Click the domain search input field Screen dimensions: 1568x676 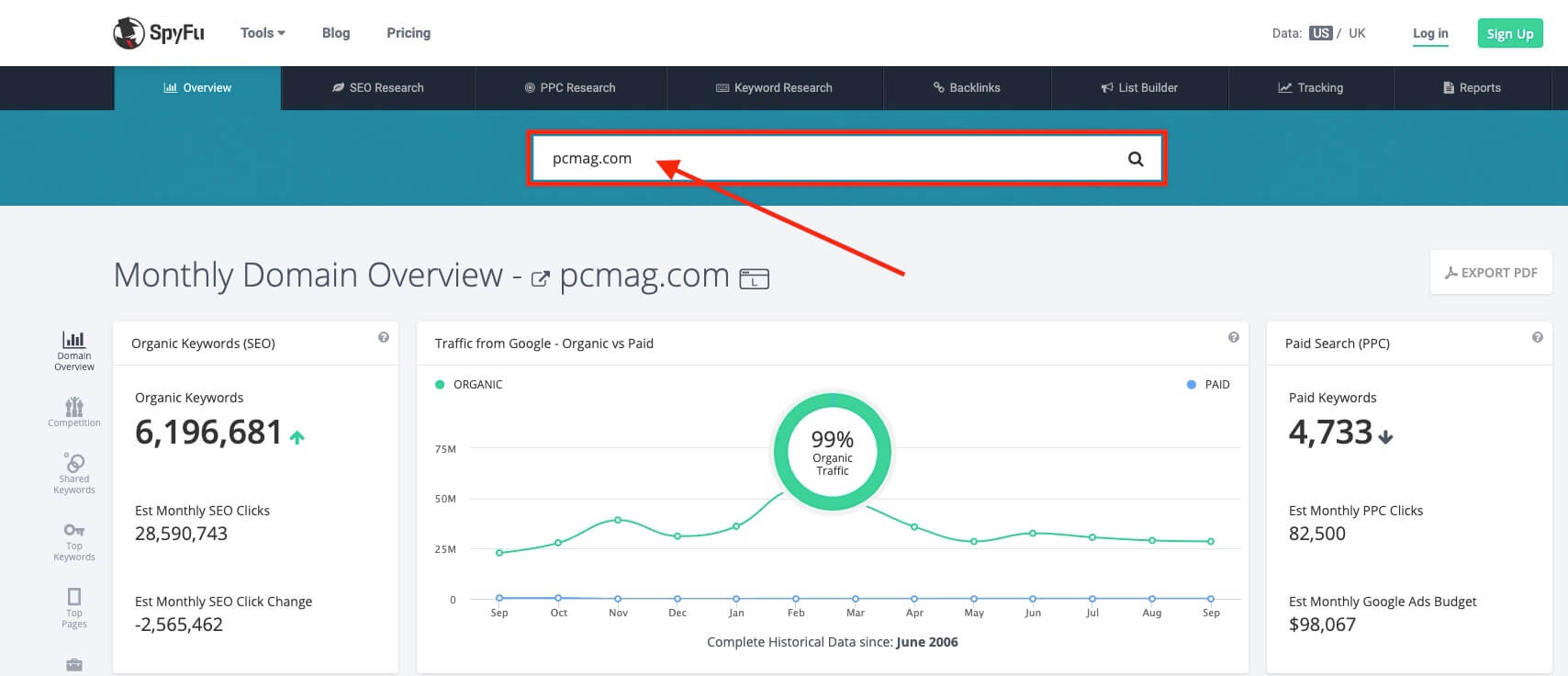(826, 159)
